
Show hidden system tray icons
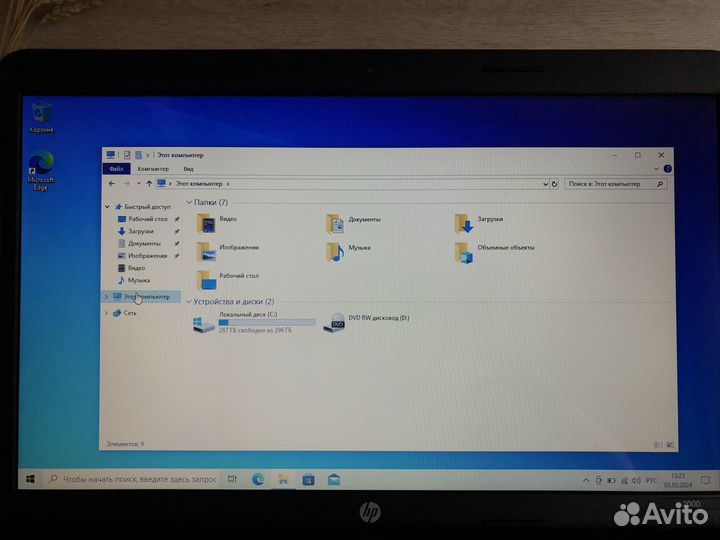(586, 480)
